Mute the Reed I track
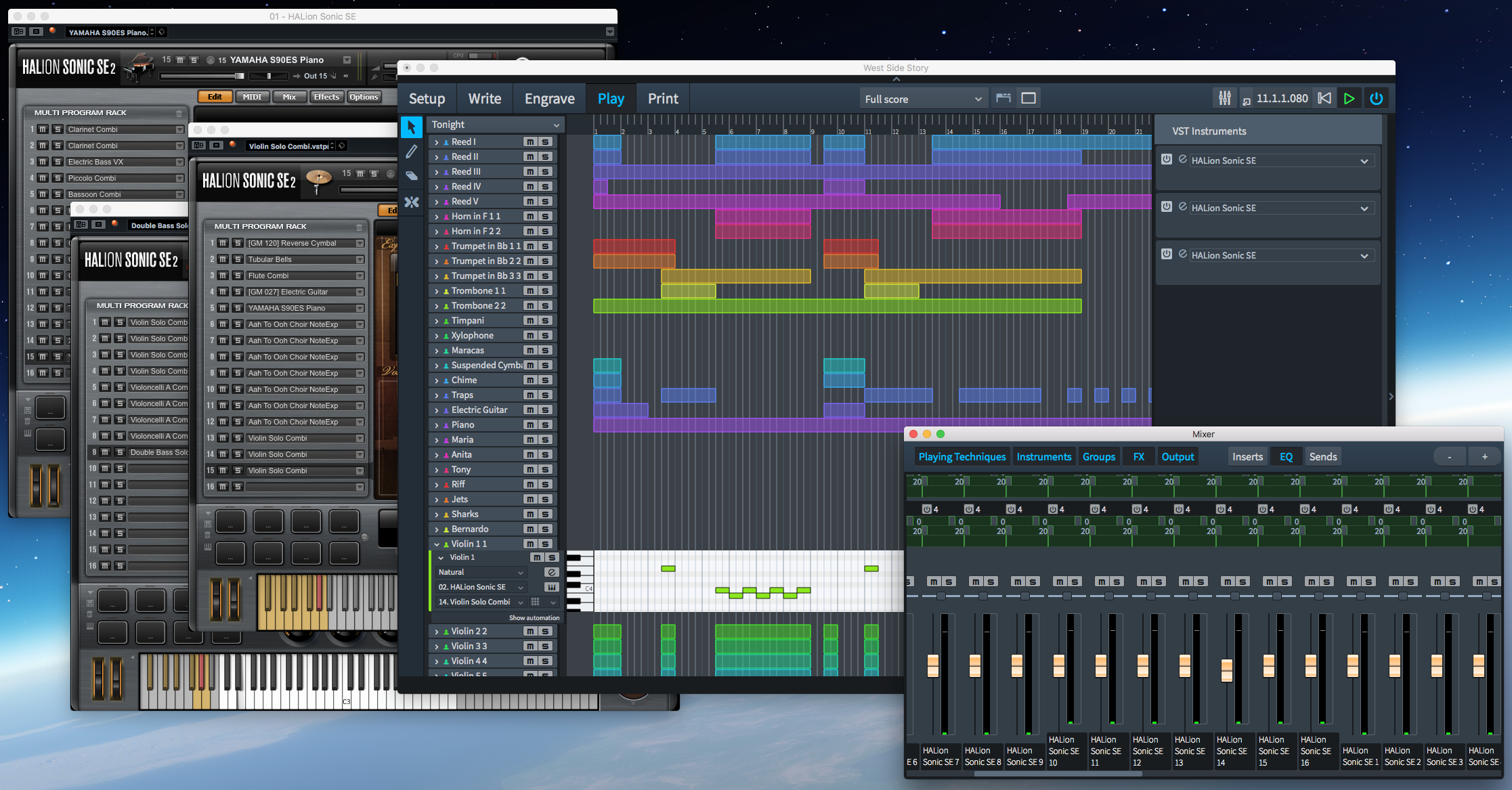1512x790 pixels. 530,141
